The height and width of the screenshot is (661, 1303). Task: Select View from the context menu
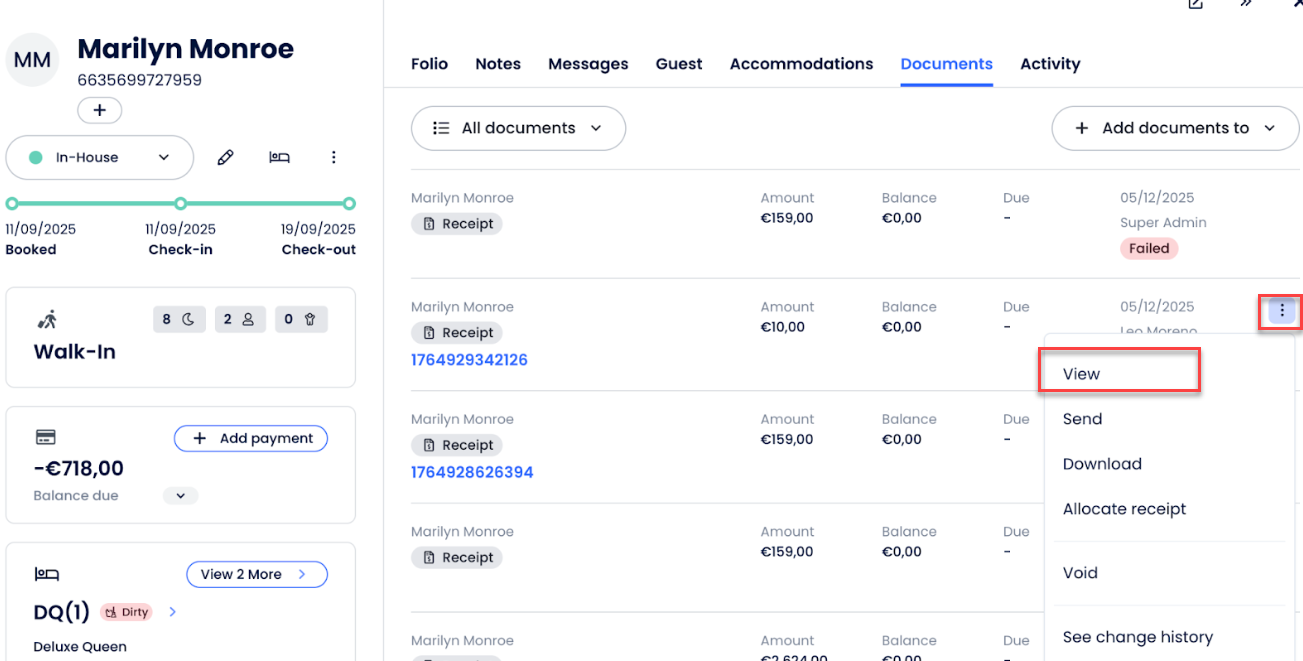click(1081, 374)
